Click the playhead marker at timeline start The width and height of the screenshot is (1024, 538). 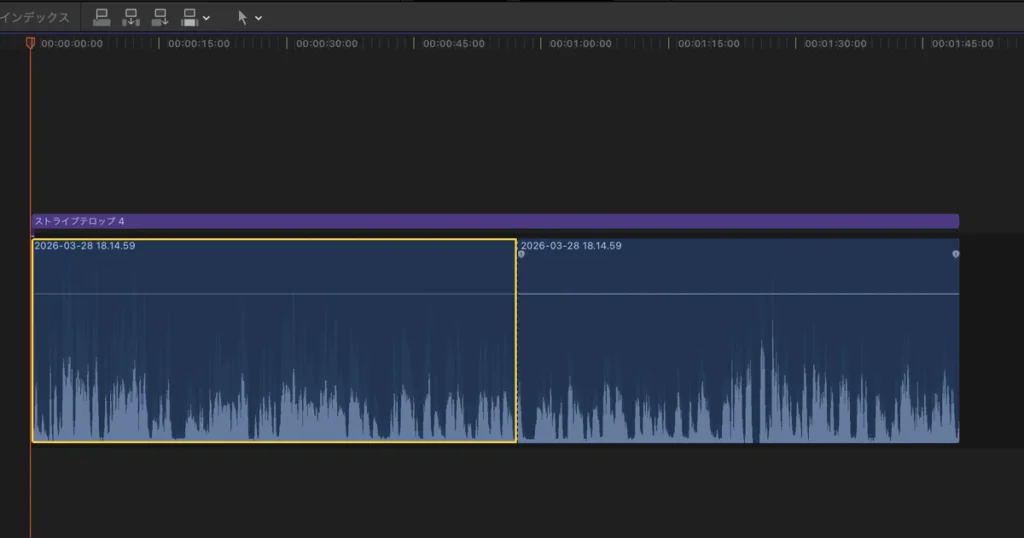click(x=30, y=43)
